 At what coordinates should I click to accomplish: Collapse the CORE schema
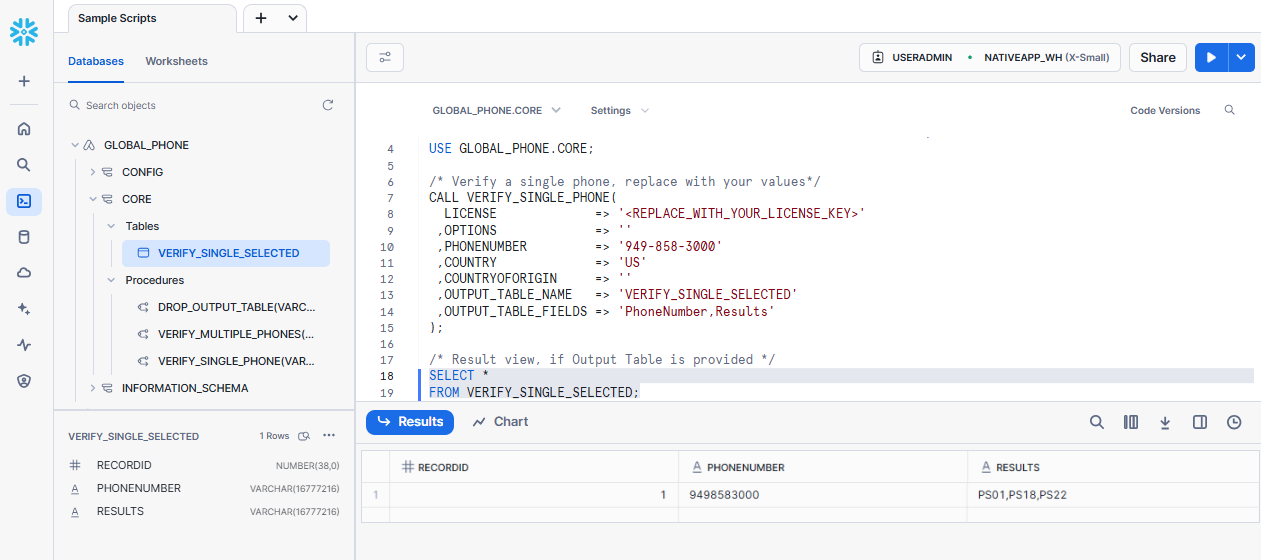click(x=92, y=199)
